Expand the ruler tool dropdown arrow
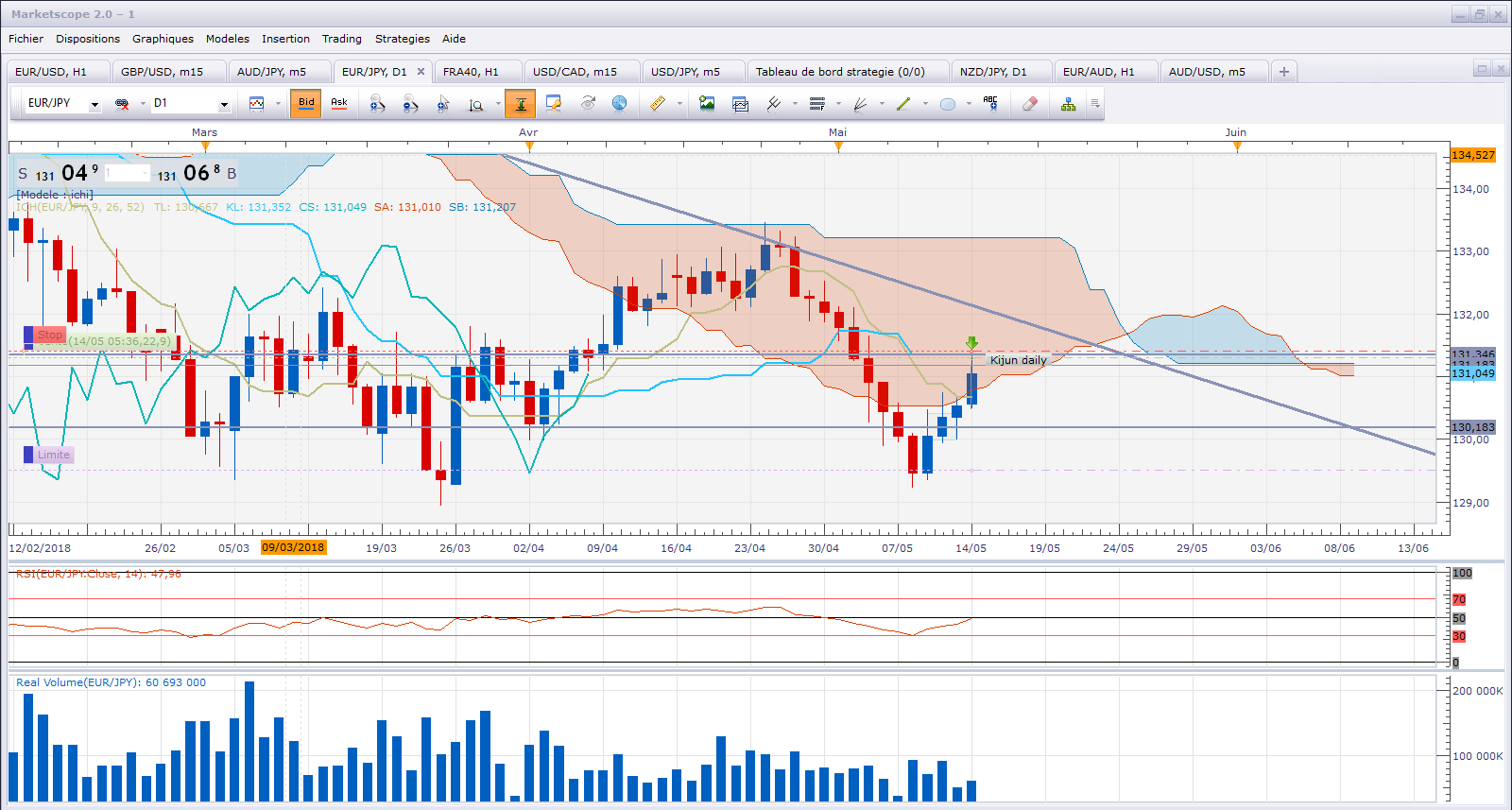1512x810 pixels. [679, 104]
